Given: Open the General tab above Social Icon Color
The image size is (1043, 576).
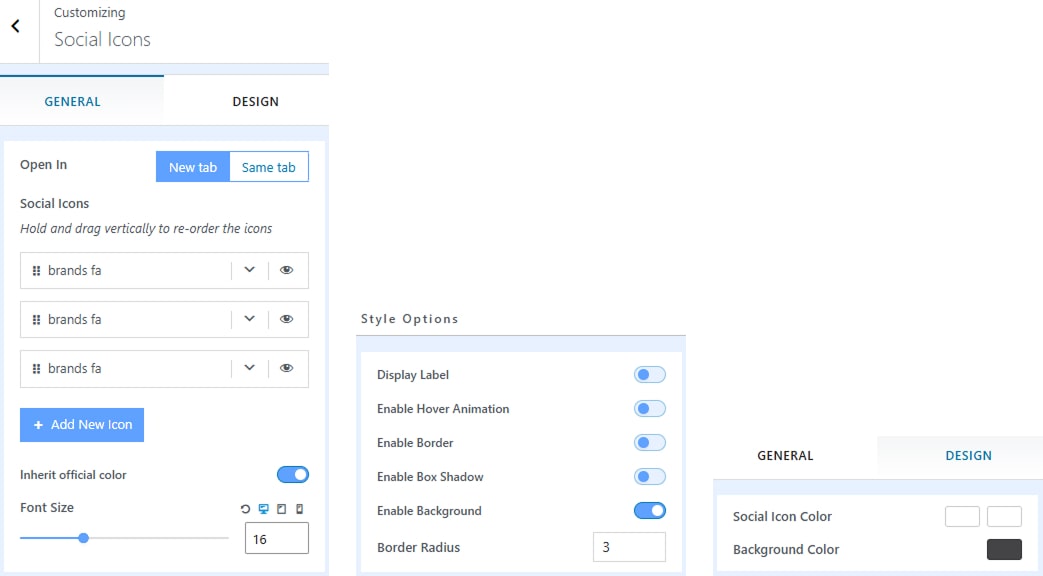Looking at the screenshot, I should [x=785, y=456].
